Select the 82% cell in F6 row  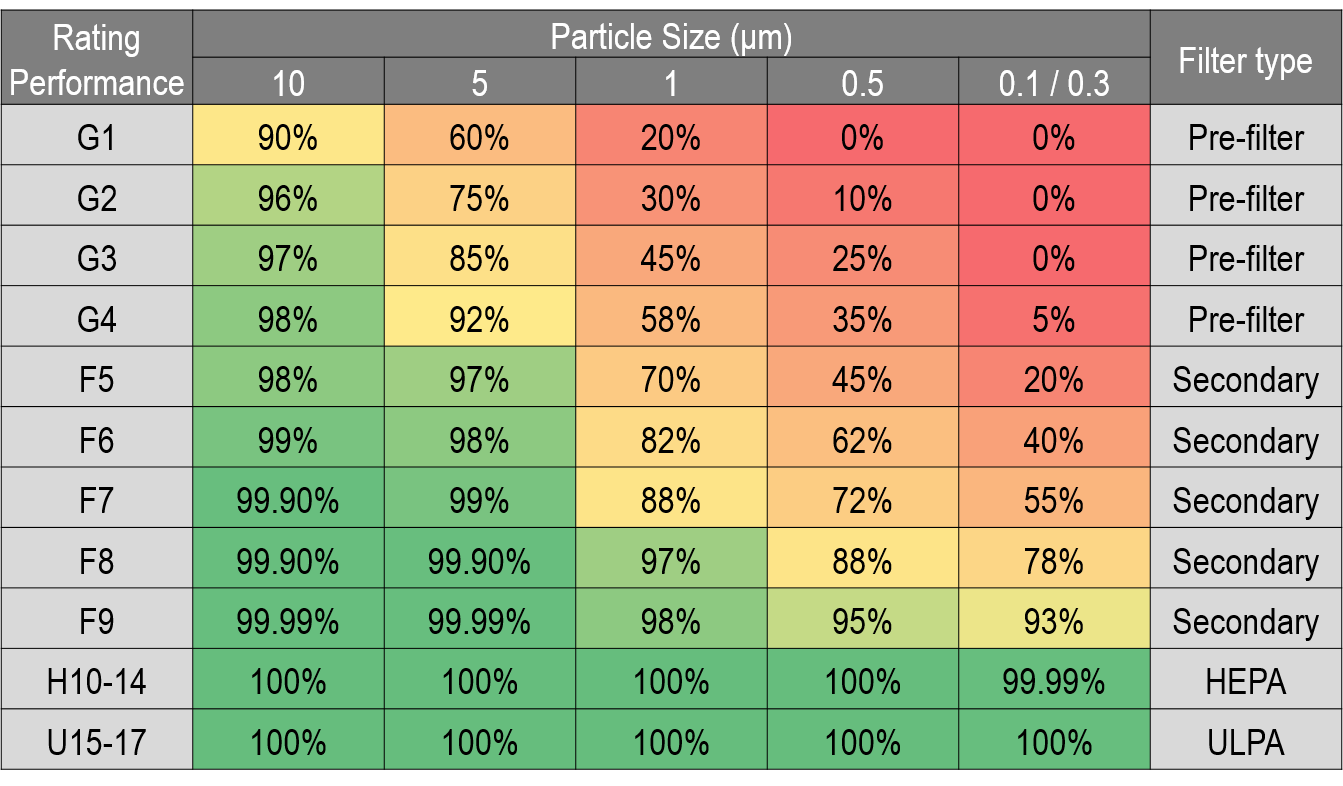(671, 440)
